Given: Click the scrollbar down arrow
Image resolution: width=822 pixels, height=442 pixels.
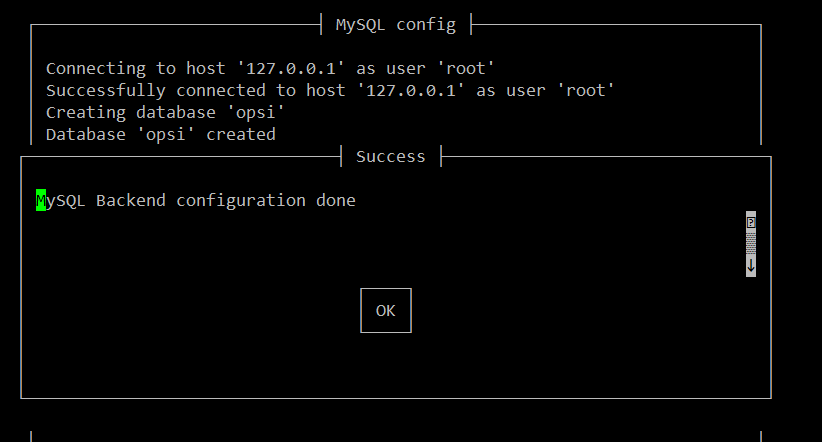Looking at the screenshot, I should 751,265.
